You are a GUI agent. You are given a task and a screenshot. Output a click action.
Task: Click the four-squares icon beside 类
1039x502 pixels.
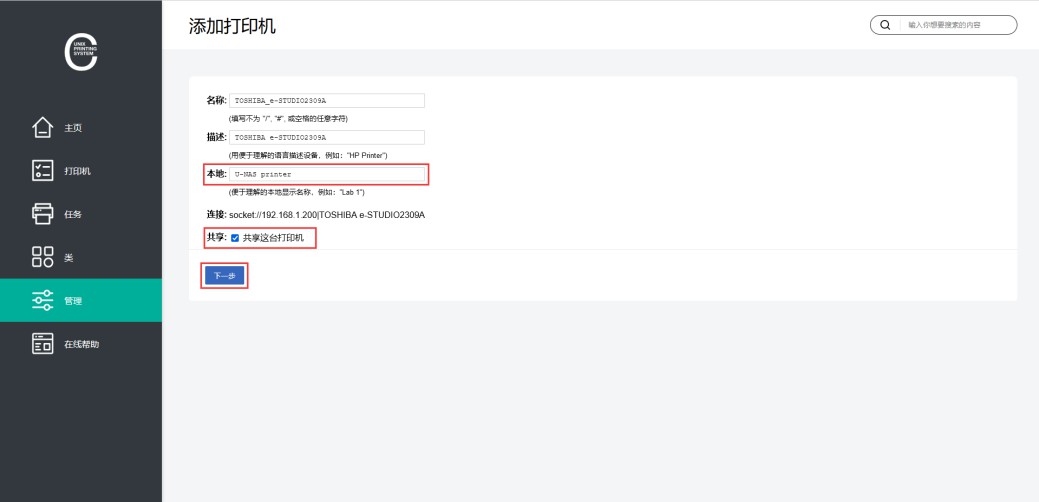click(42, 257)
